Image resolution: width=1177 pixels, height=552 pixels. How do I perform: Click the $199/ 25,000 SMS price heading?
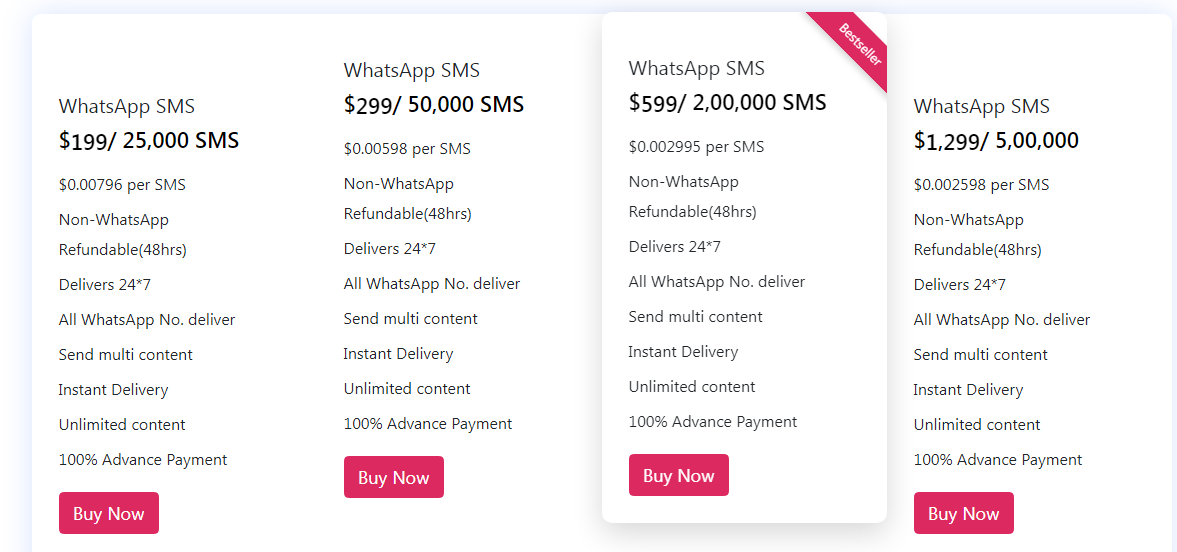coord(149,140)
